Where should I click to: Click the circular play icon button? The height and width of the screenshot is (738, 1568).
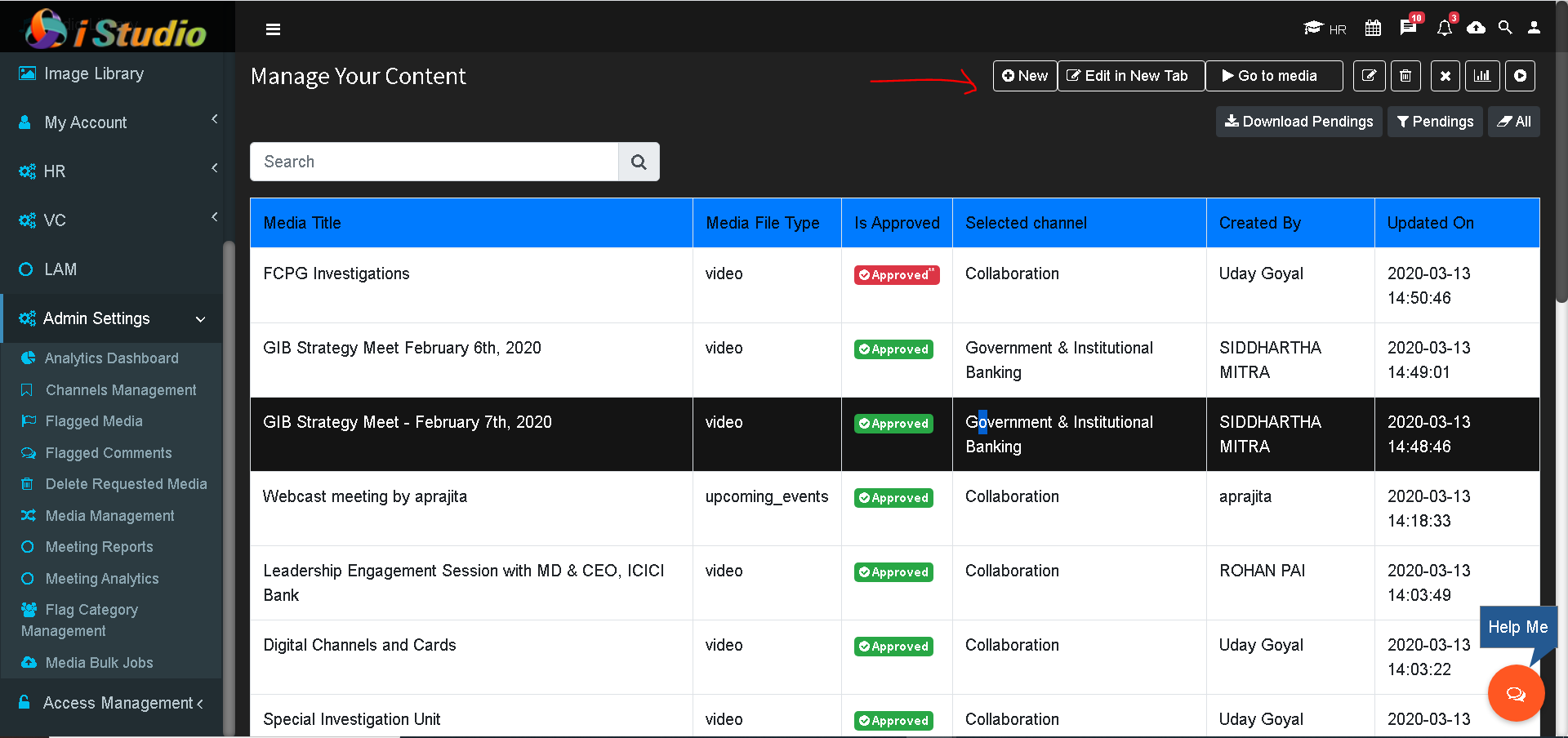pos(1520,76)
